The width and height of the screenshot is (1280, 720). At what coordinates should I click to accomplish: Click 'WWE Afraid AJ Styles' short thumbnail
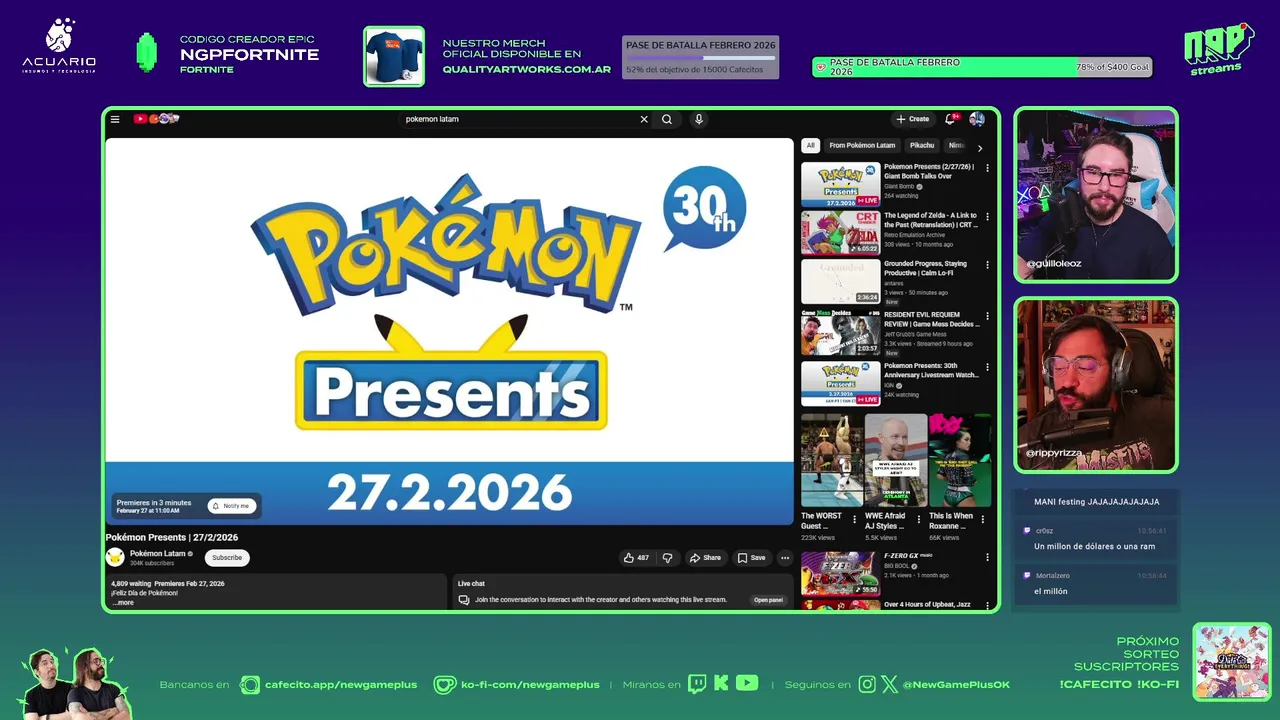[896, 461]
